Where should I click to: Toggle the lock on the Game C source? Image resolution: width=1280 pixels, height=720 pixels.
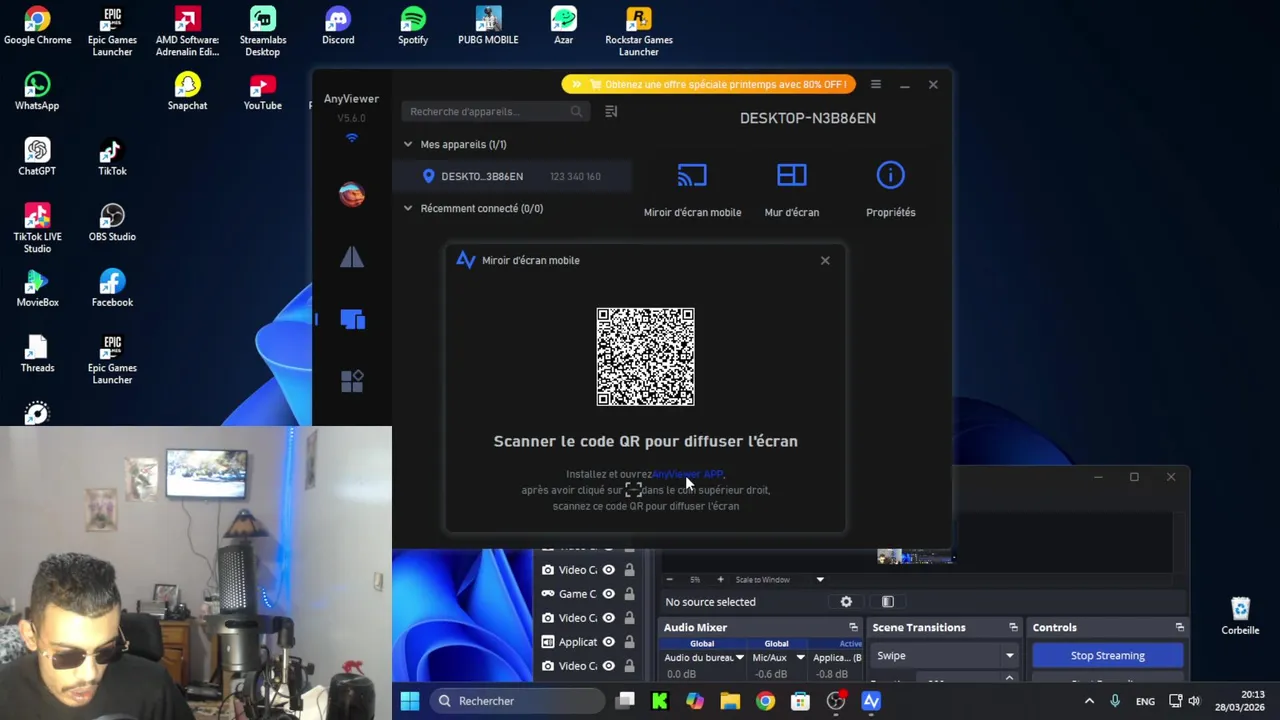(x=629, y=594)
